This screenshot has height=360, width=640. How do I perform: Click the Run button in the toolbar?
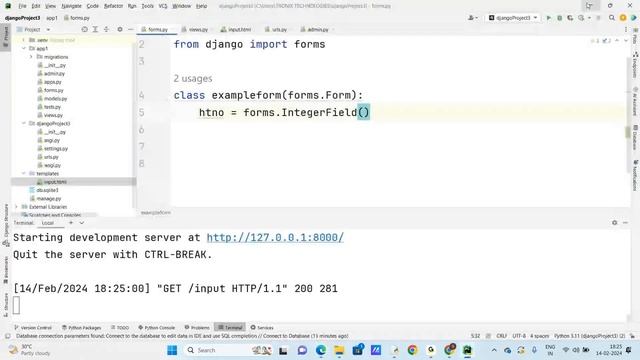[x=549, y=18]
